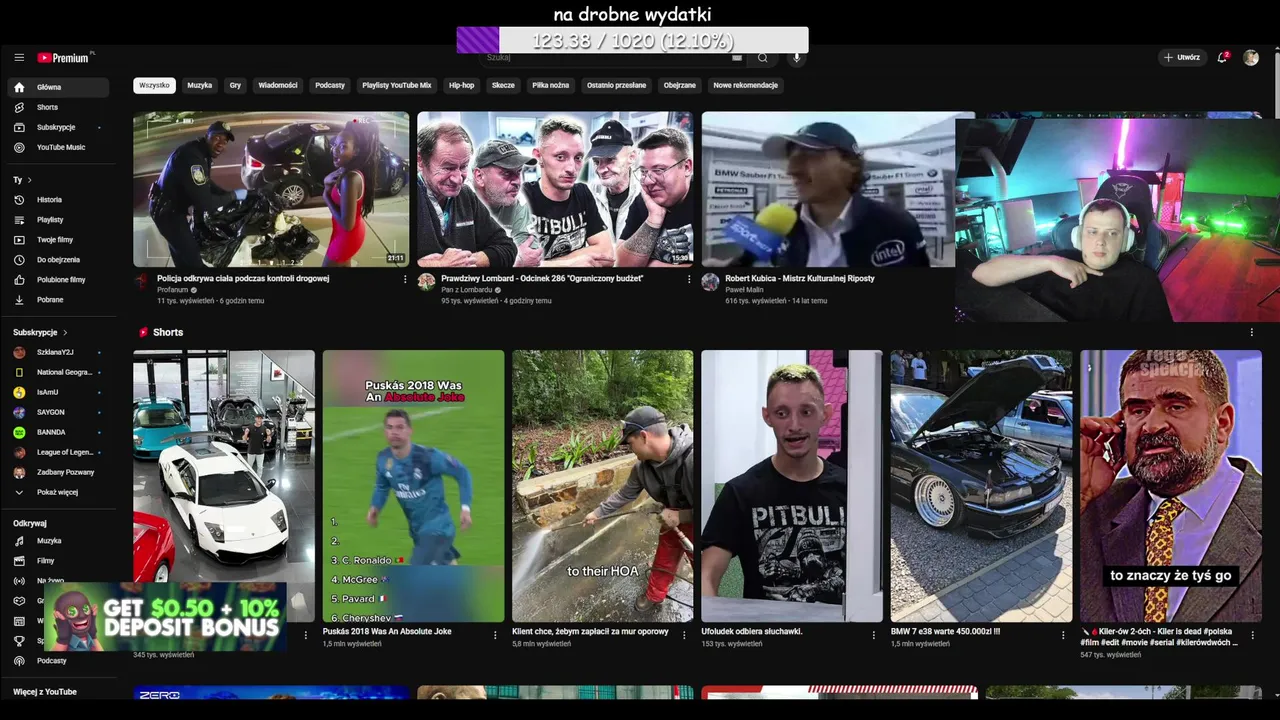Open Paweł Malin channel name link
This screenshot has height=720, width=1280.
pyautogui.click(x=744, y=290)
